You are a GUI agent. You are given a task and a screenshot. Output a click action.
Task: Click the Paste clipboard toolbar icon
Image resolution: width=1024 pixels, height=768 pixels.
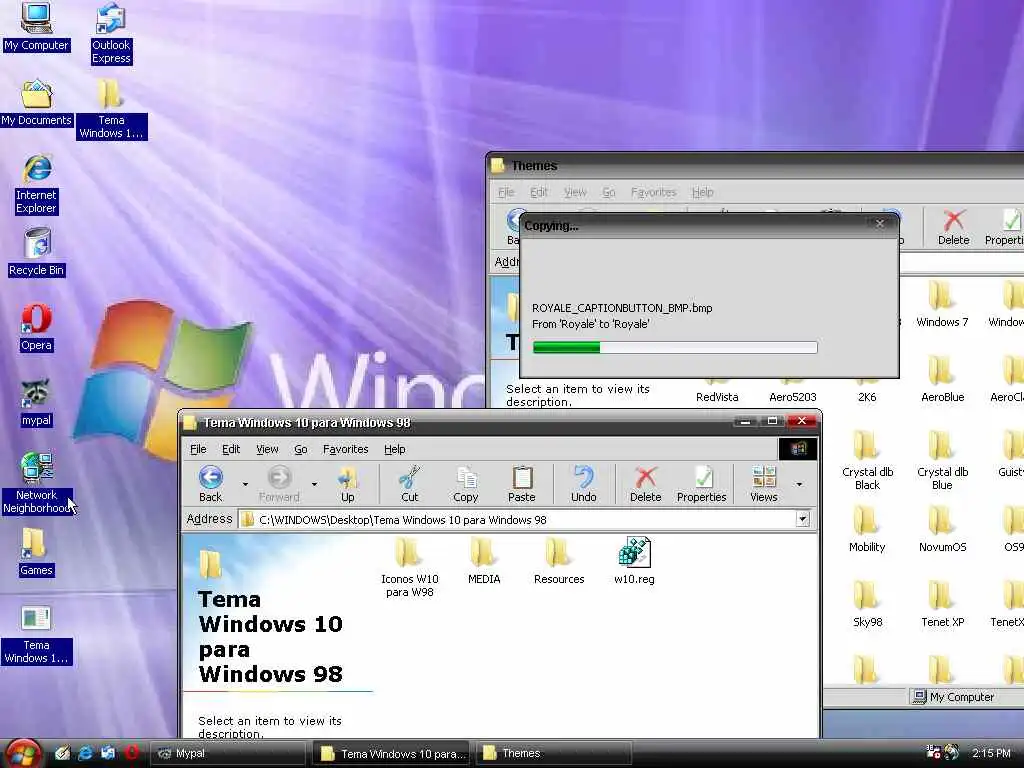522,484
